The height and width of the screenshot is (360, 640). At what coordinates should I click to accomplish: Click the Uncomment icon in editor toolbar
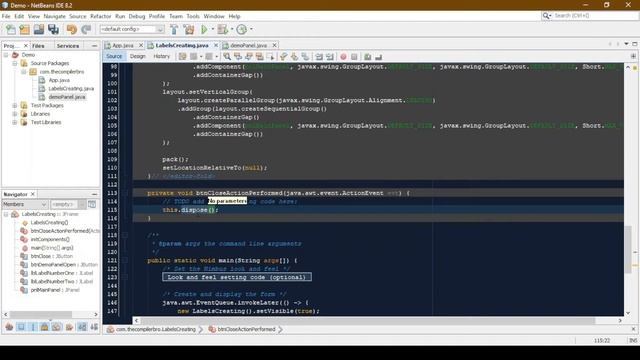pyautogui.click(x=378, y=57)
